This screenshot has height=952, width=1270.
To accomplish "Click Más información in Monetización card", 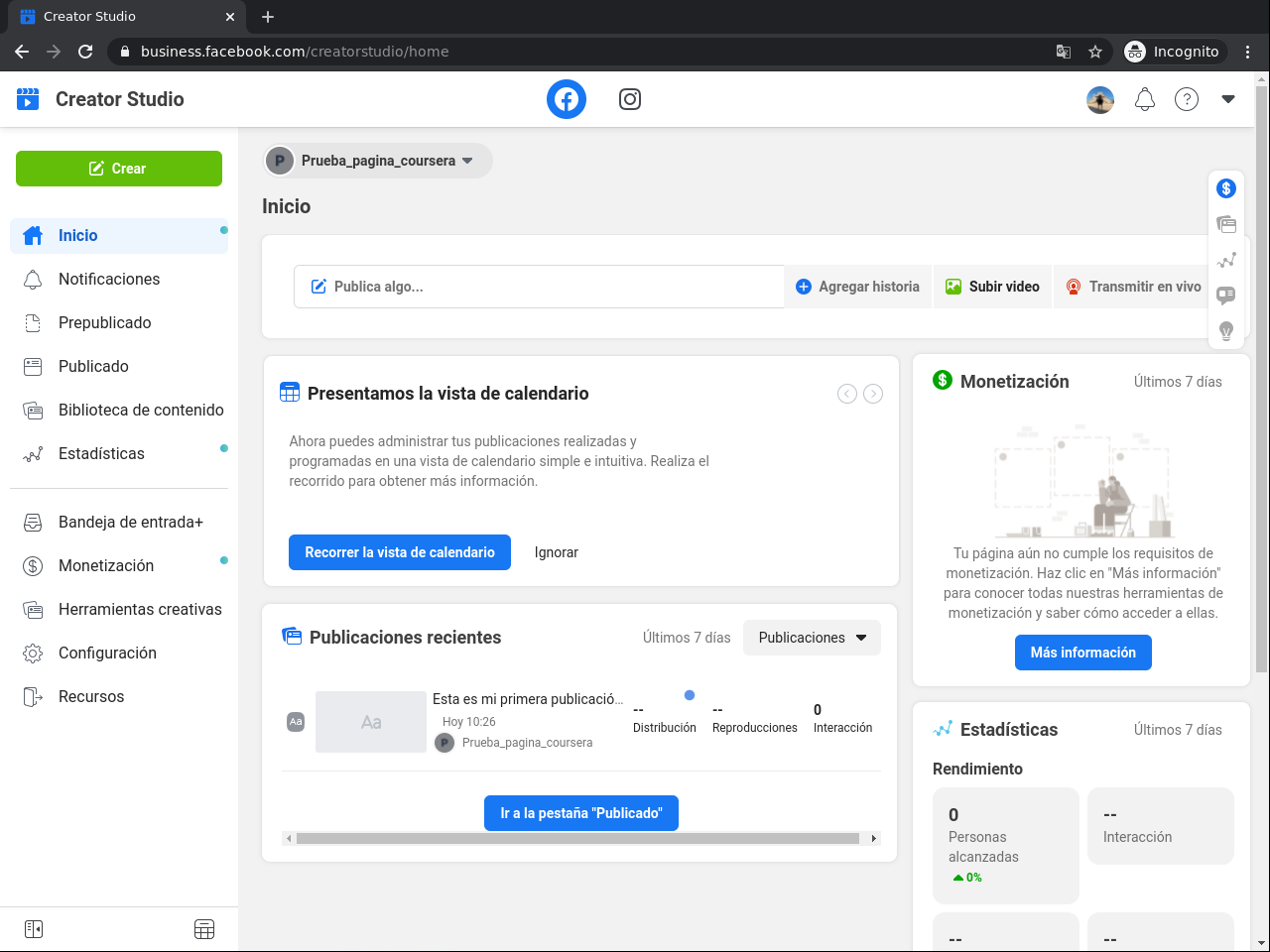I will (1083, 653).
